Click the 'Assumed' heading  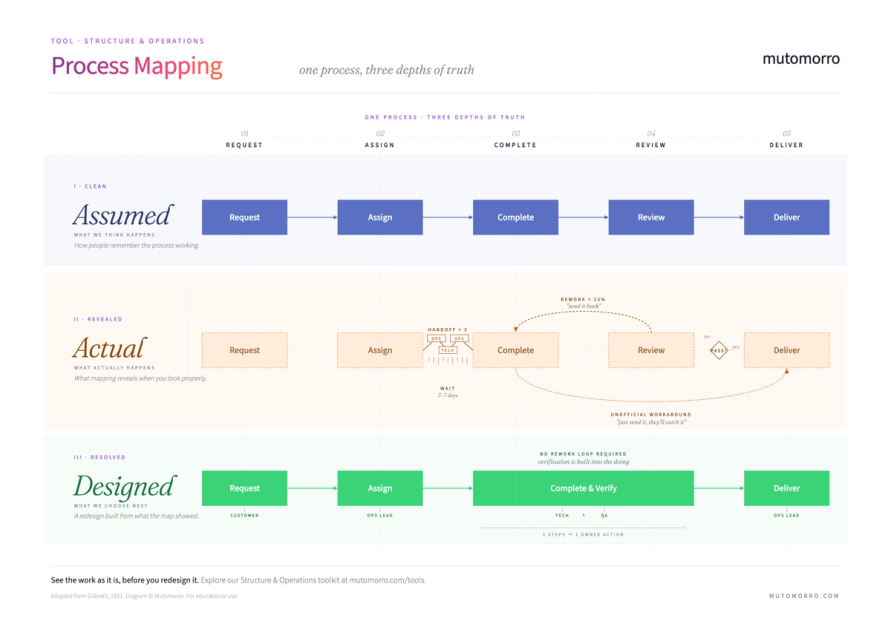pos(123,215)
